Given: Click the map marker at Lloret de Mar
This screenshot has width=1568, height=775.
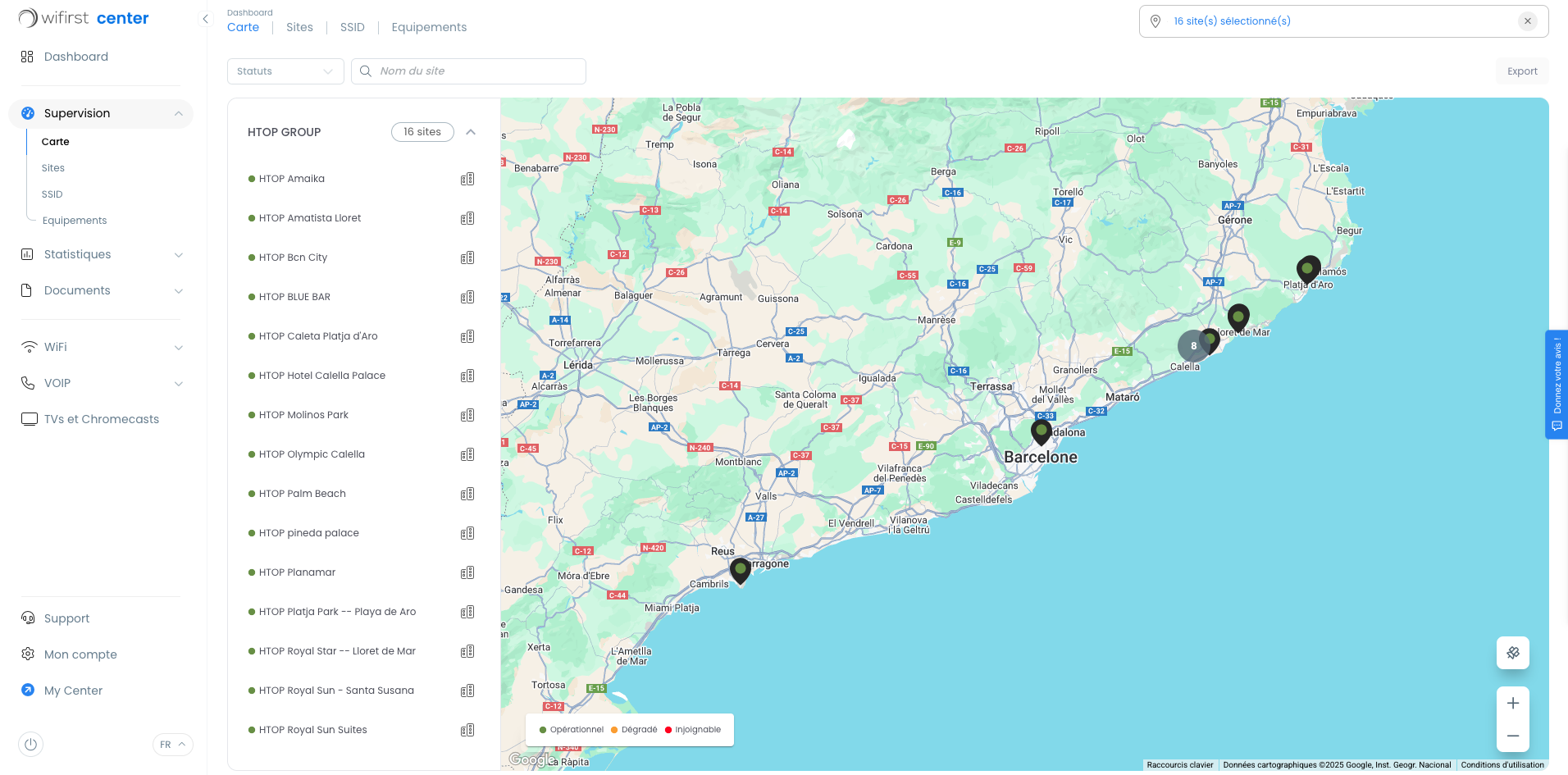Looking at the screenshot, I should click(x=1238, y=318).
